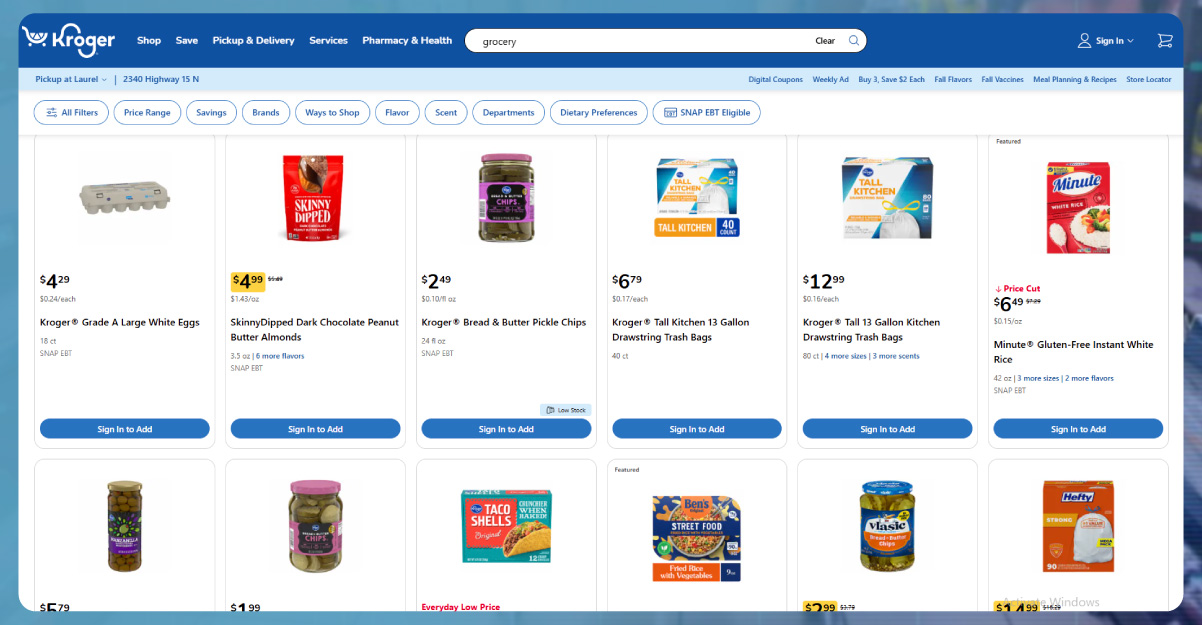Click the Sign In user icon
The image size is (1202, 625).
point(1084,41)
